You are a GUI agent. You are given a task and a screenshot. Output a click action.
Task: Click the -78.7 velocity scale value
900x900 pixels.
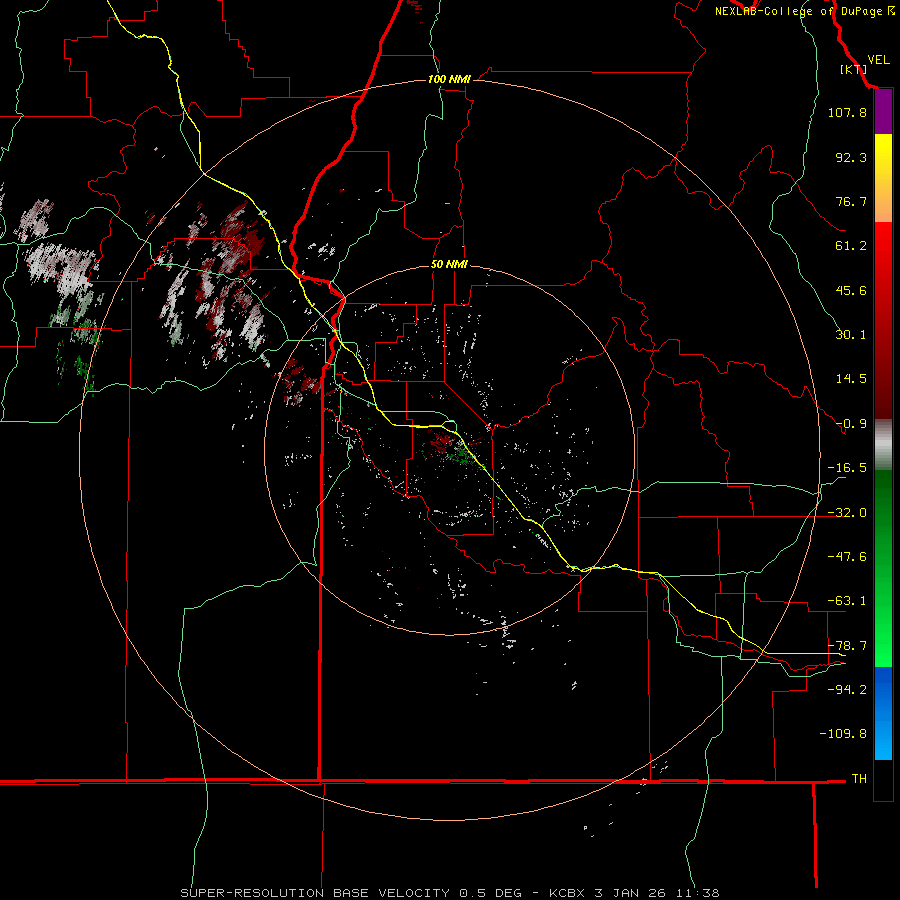click(847, 646)
